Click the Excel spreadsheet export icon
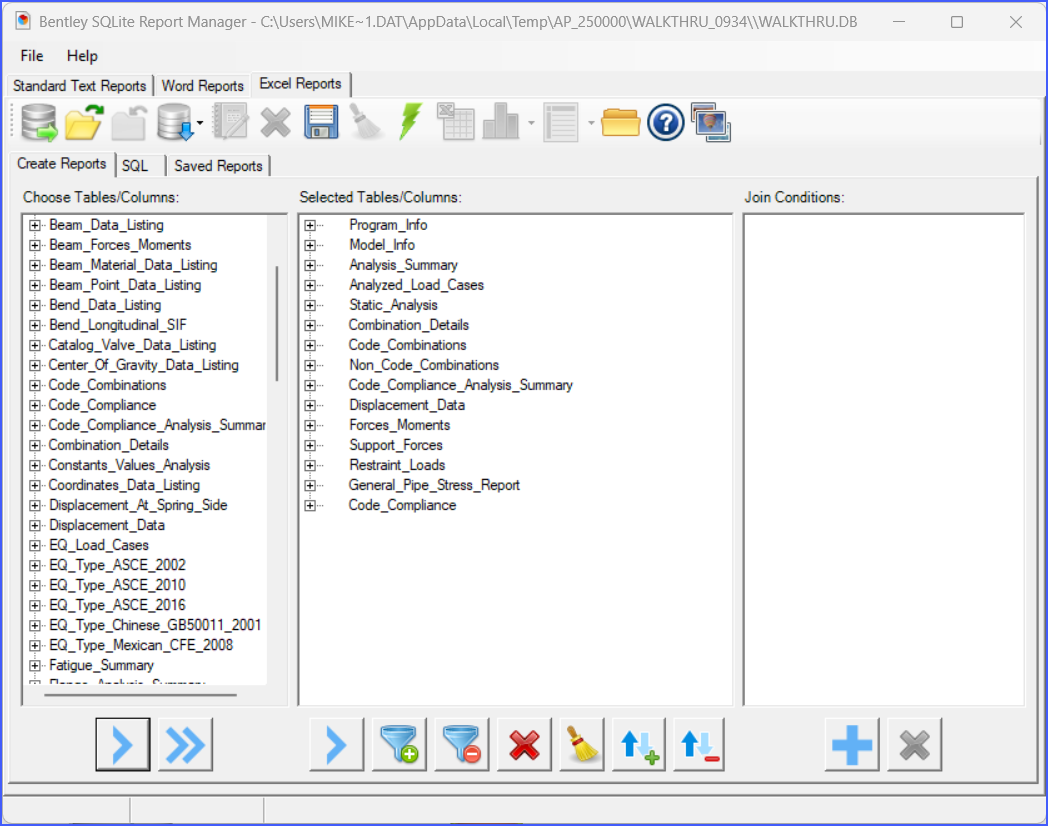The height and width of the screenshot is (826, 1048). [455, 122]
